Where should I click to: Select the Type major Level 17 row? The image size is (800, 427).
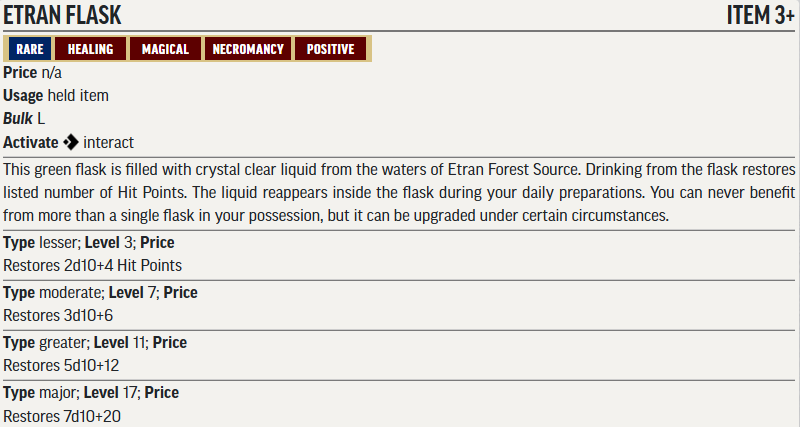tap(91, 393)
